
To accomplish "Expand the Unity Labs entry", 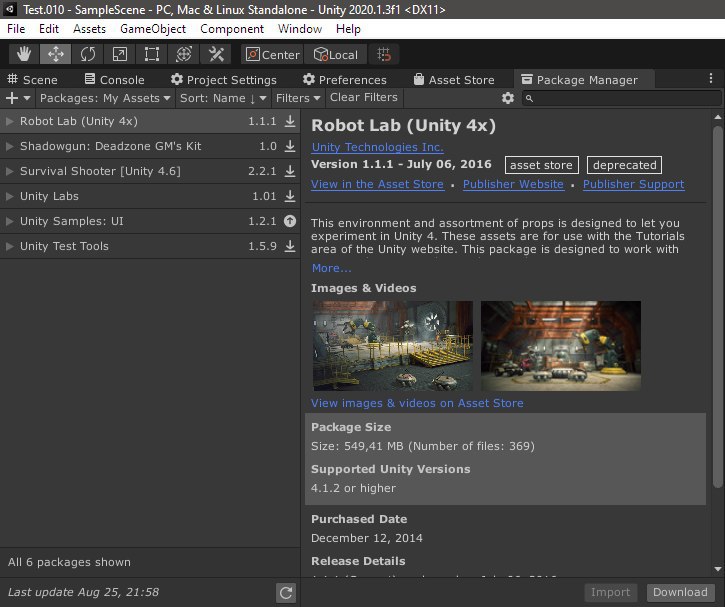I will pyautogui.click(x=9, y=196).
